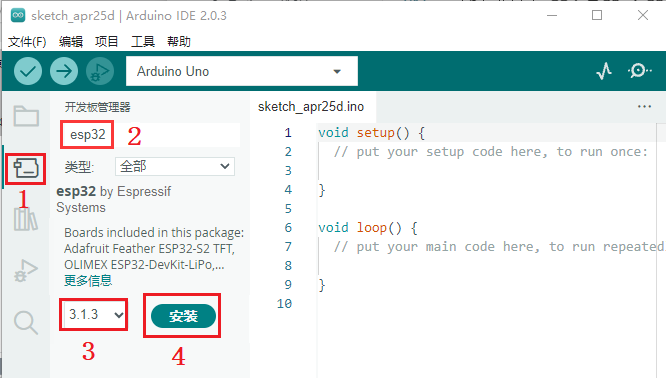Click line number 10 in gutter
This screenshot has height=378, width=666.
[285, 304]
